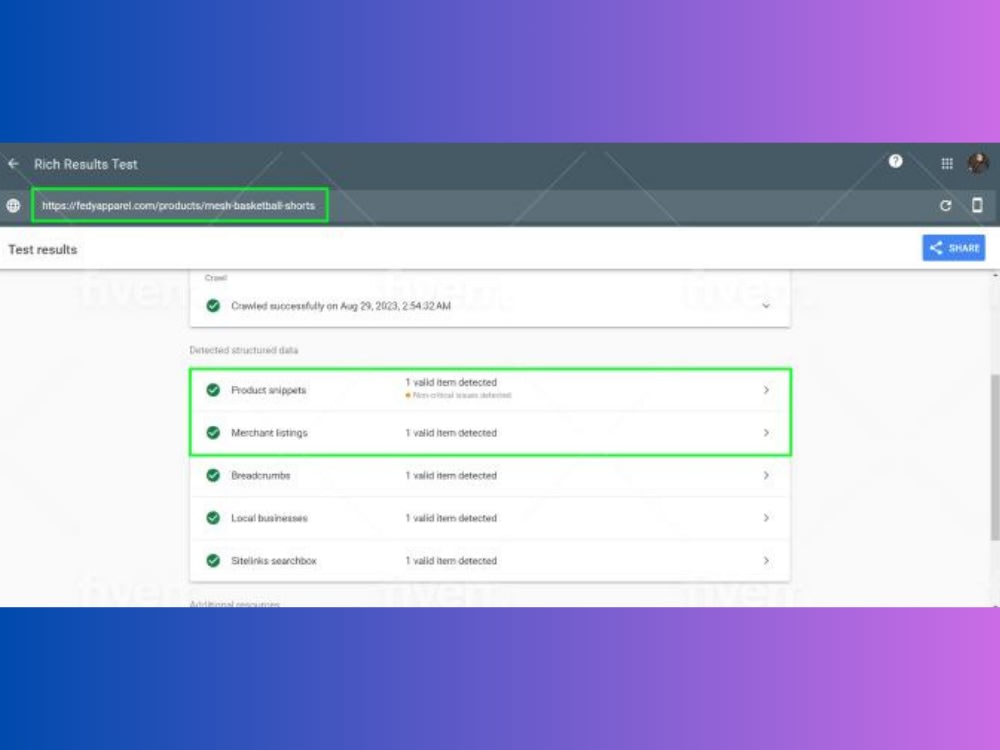Click the back arrow beside Rich Results Test
Screen dimensions: 1000x750
pyautogui.click(x=13, y=164)
